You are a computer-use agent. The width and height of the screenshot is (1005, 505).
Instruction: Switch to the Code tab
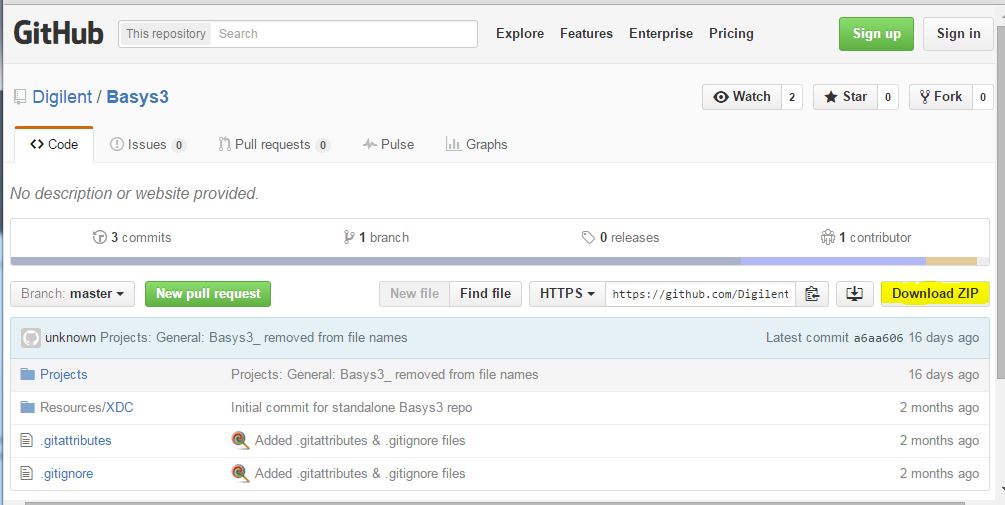click(x=54, y=144)
